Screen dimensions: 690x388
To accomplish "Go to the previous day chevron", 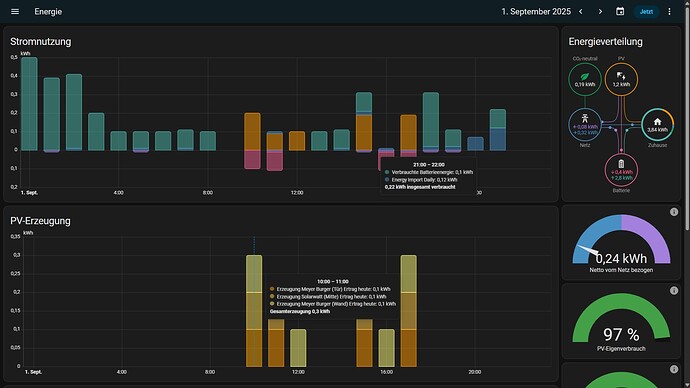I will [581, 11].
